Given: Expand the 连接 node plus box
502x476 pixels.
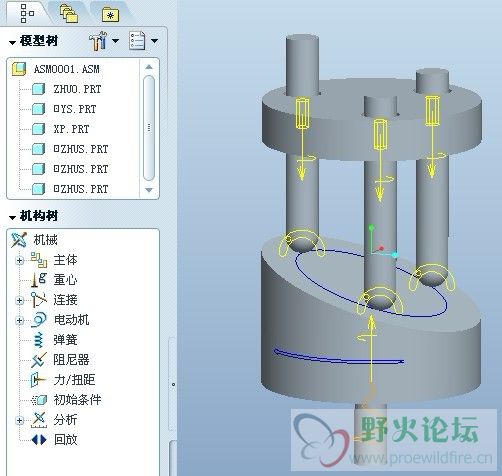Looking at the screenshot, I should coord(19,300).
